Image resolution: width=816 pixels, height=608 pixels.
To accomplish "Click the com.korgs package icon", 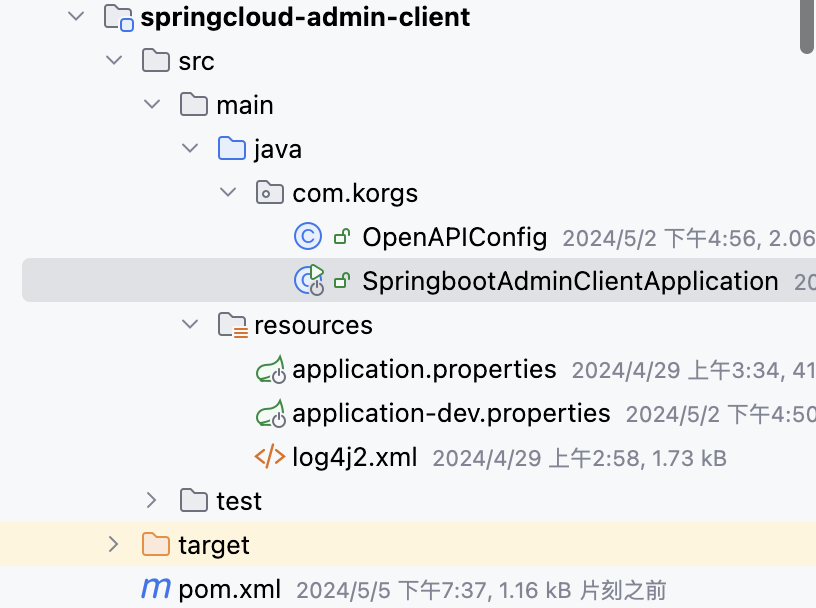I will point(269,193).
